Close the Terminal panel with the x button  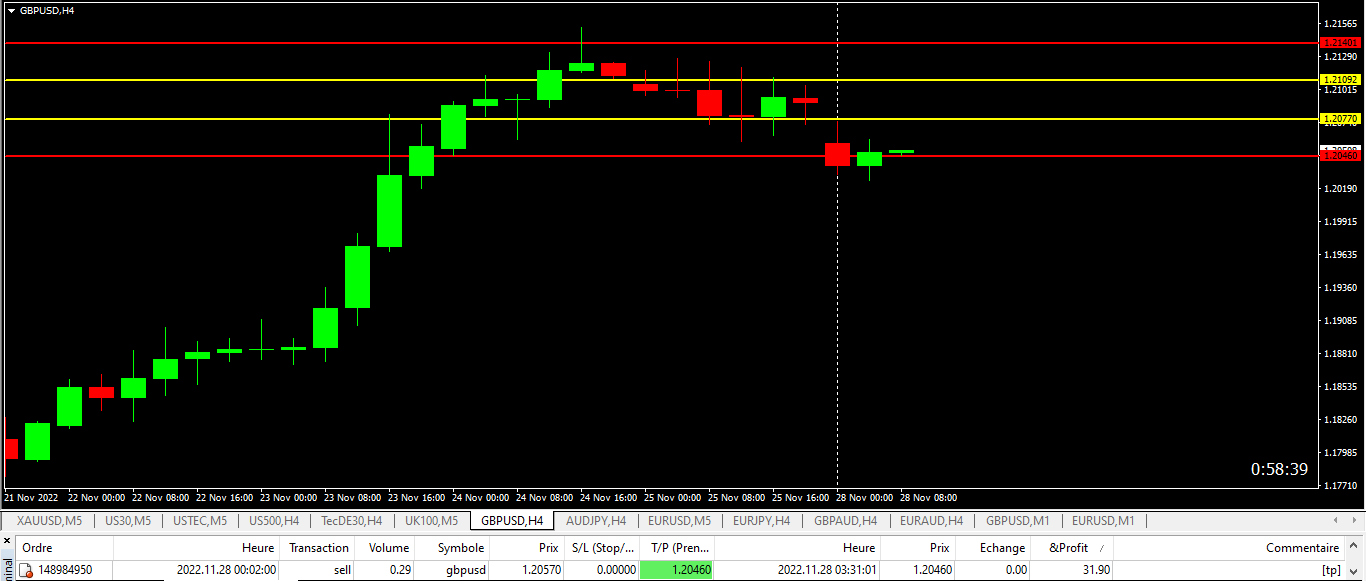(6, 542)
